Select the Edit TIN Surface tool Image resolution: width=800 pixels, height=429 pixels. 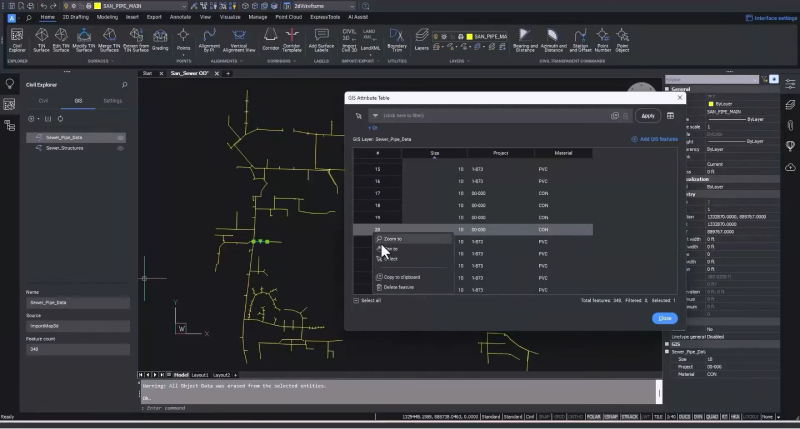click(x=61, y=40)
